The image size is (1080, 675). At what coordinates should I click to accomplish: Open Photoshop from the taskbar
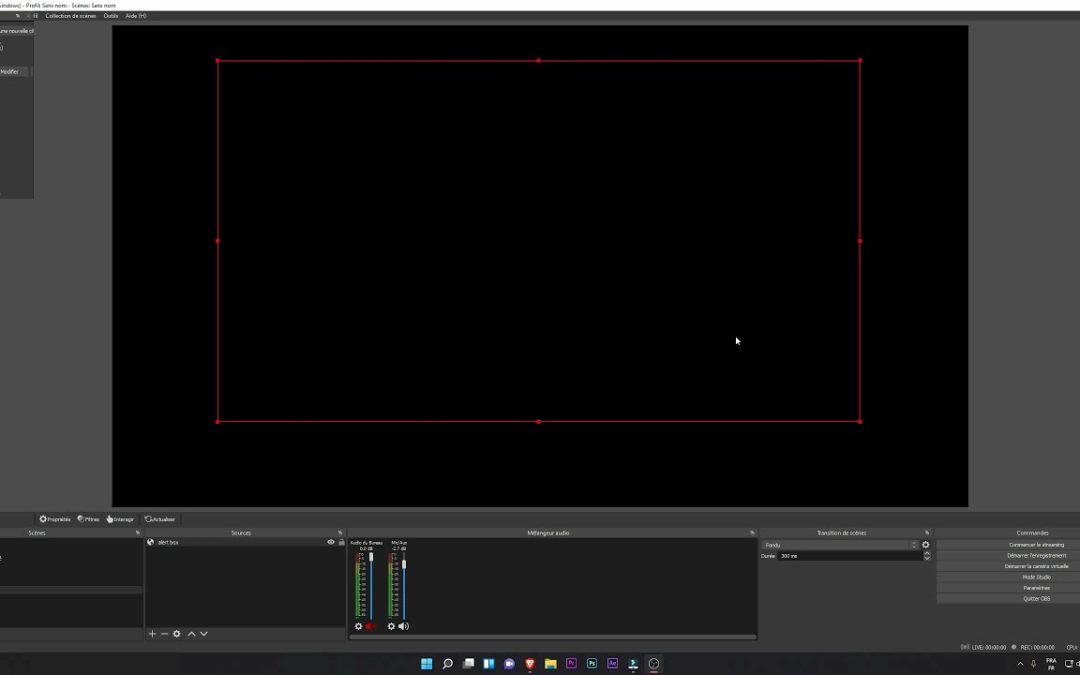(592, 664)
